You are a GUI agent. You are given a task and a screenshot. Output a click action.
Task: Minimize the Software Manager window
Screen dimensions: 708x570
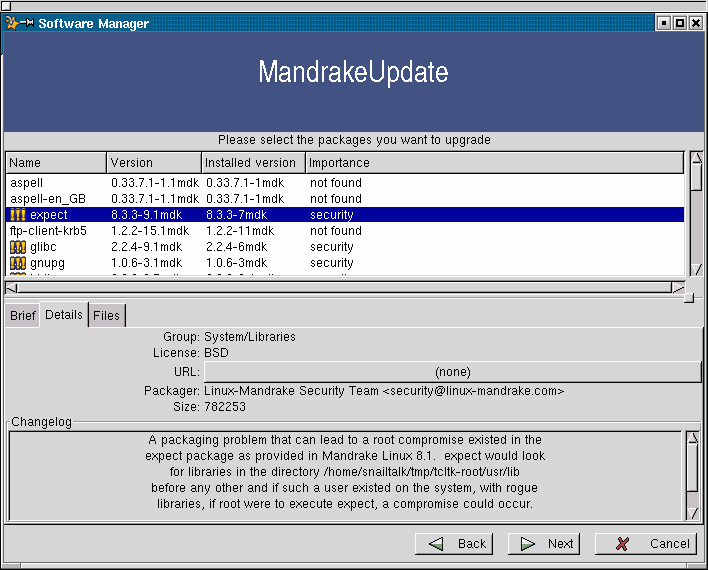click(664, 23)
